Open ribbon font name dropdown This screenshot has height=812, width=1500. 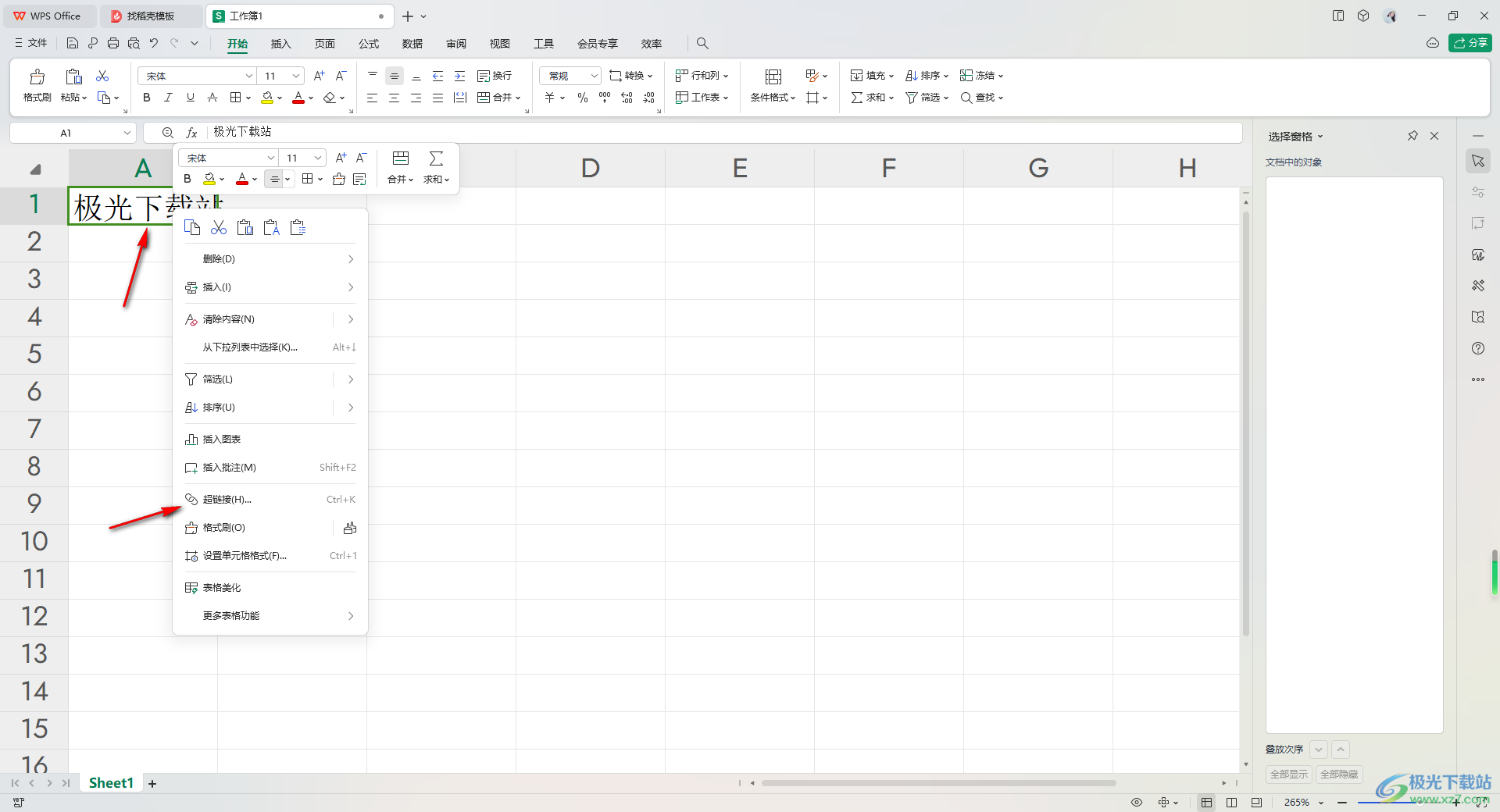pos(249,76)
